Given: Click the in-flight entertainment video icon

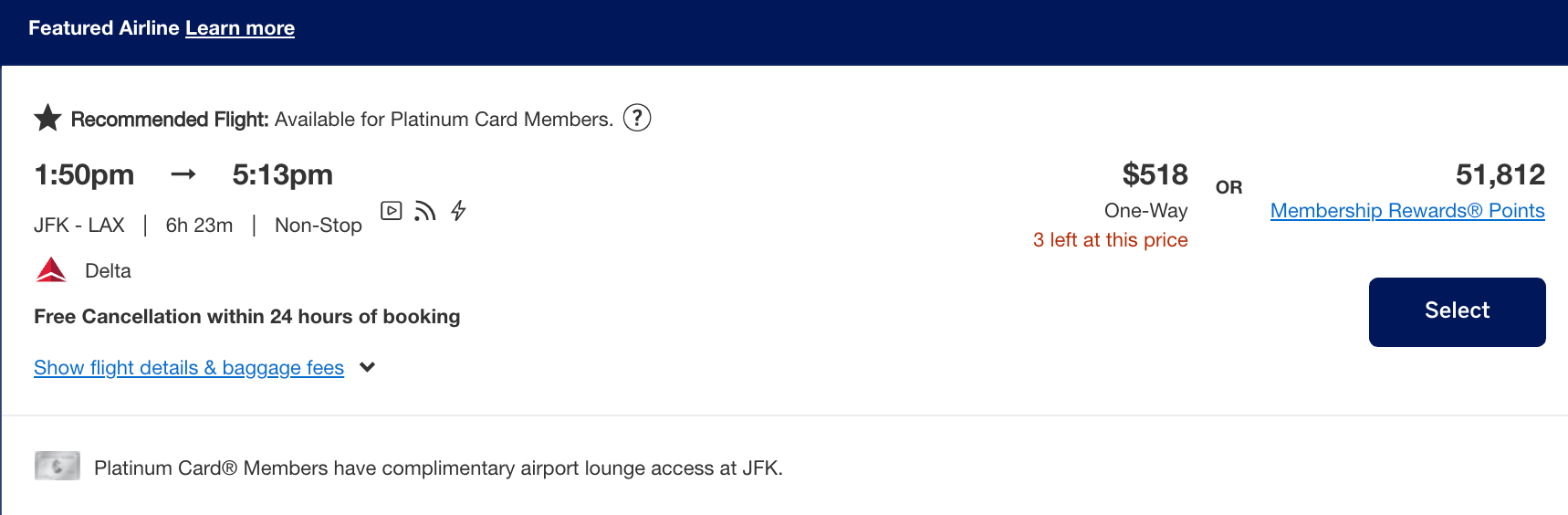Looking at the screenshot, I should tap(392, 211).
